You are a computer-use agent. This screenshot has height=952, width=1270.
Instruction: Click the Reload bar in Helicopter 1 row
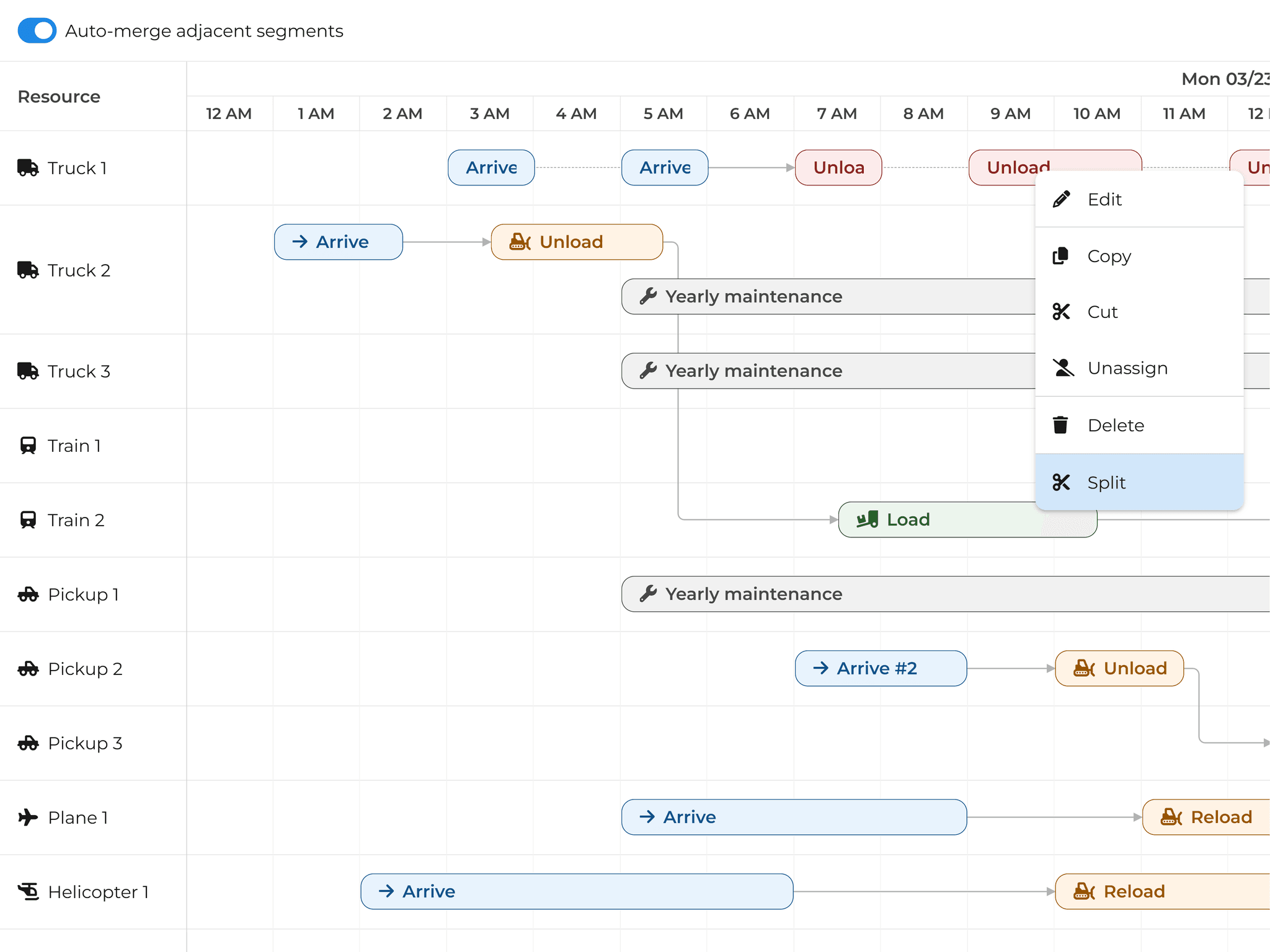click(x=1134, y=891)
